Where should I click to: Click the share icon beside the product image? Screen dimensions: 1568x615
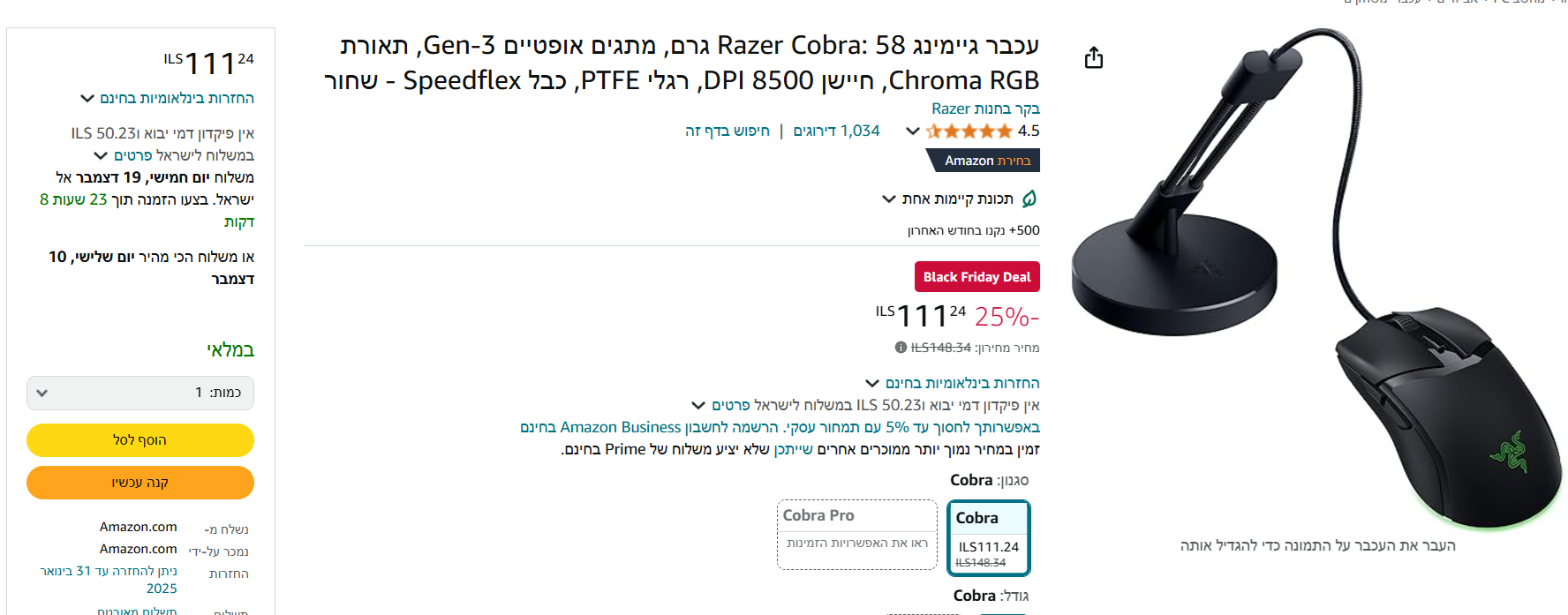1094,58
